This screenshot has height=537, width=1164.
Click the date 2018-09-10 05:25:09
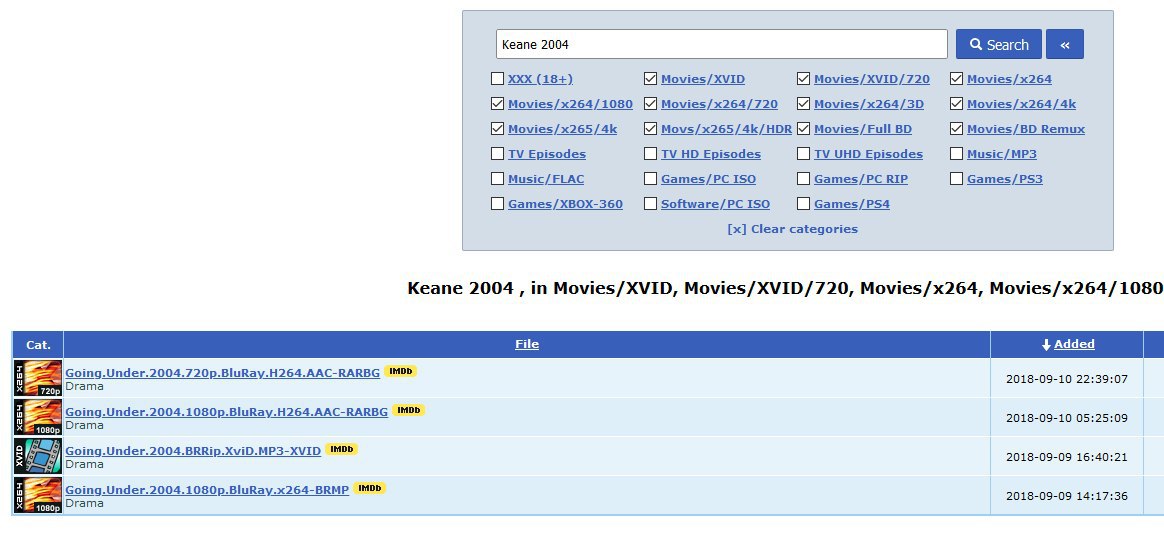1067,417
